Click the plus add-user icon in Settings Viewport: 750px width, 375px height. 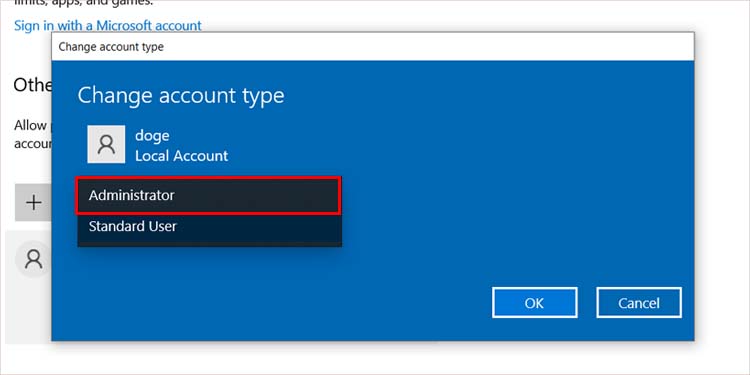(33, 203)
